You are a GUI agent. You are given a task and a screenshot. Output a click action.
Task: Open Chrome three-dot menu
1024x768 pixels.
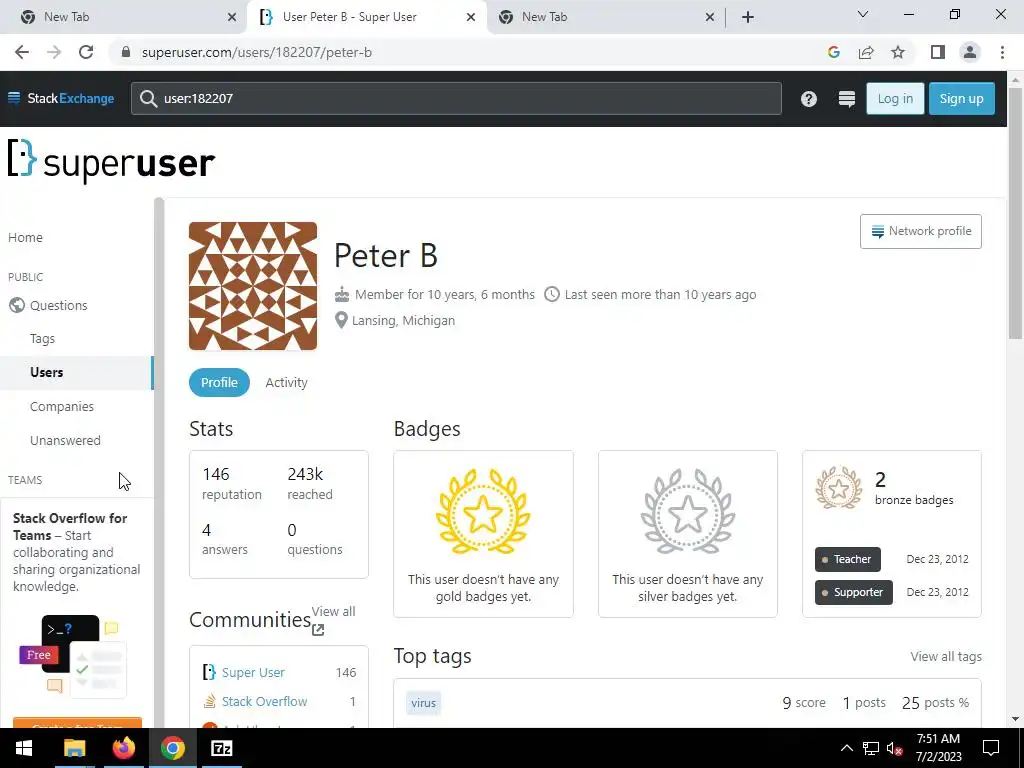[x=1002, y=52]
